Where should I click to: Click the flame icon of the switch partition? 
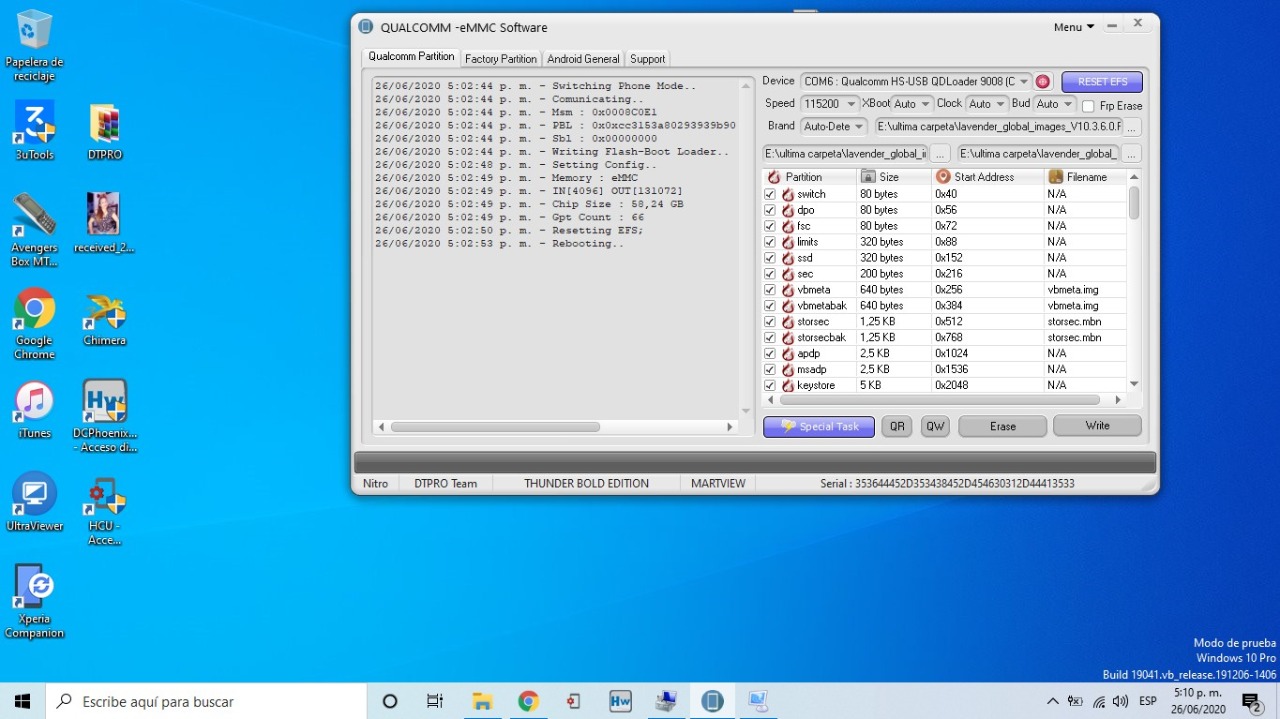(788, 194)
